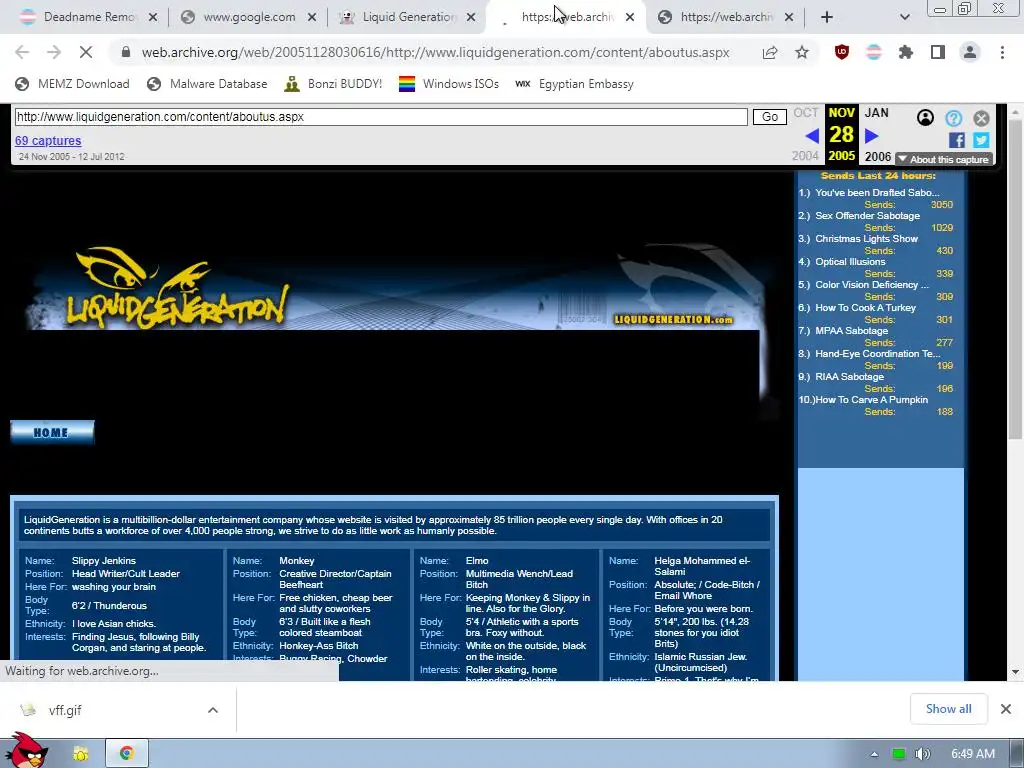1024x768 pixels.
Task: Switch to last web.archive tab
Action: [725, 17]
